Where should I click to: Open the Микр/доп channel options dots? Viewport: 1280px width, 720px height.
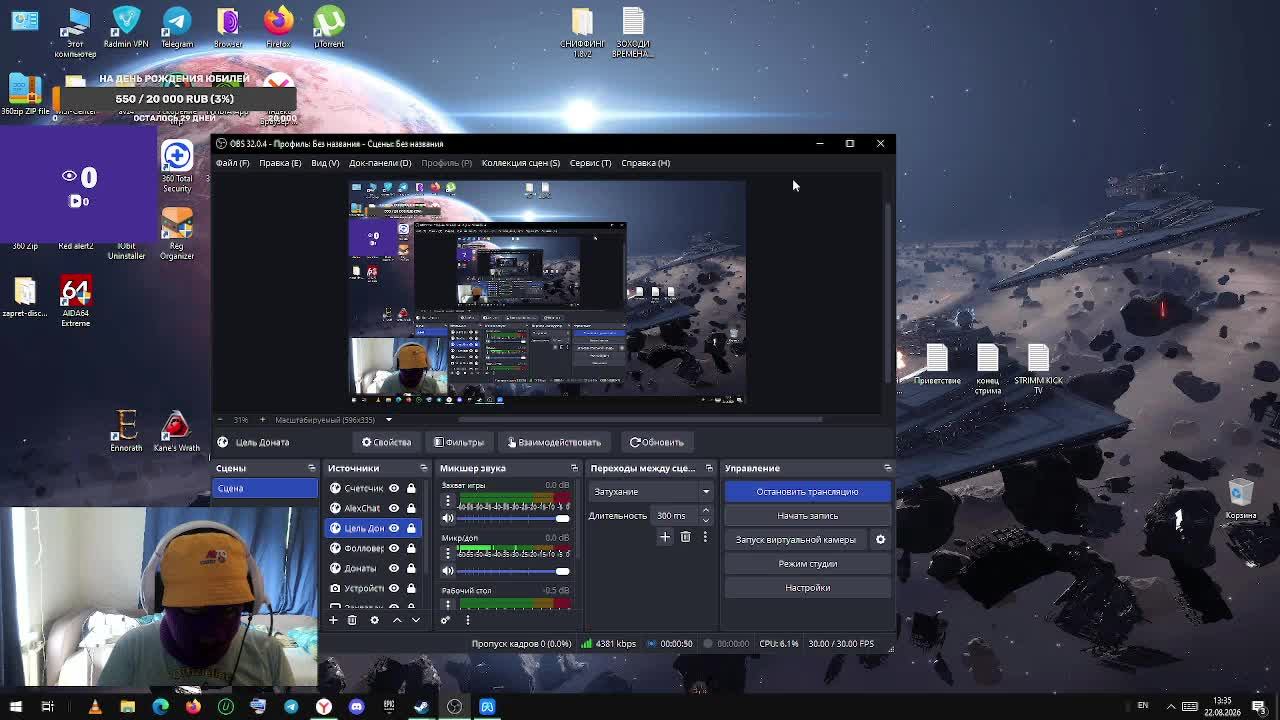pos(448,553)
